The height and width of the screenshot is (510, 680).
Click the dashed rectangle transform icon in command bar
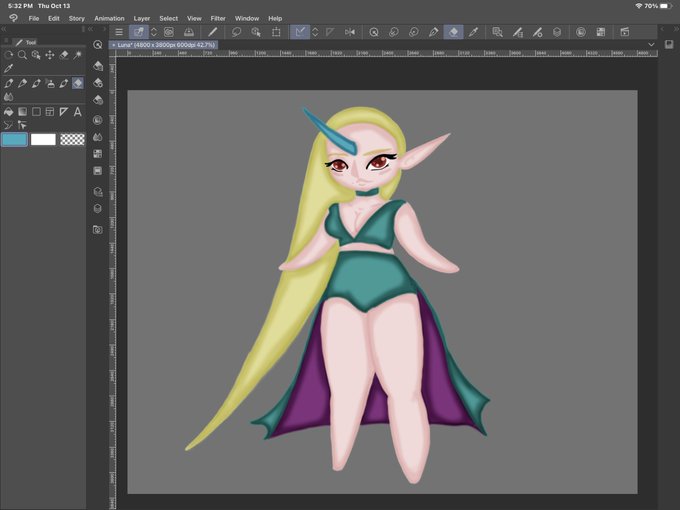tap(276, 32)
